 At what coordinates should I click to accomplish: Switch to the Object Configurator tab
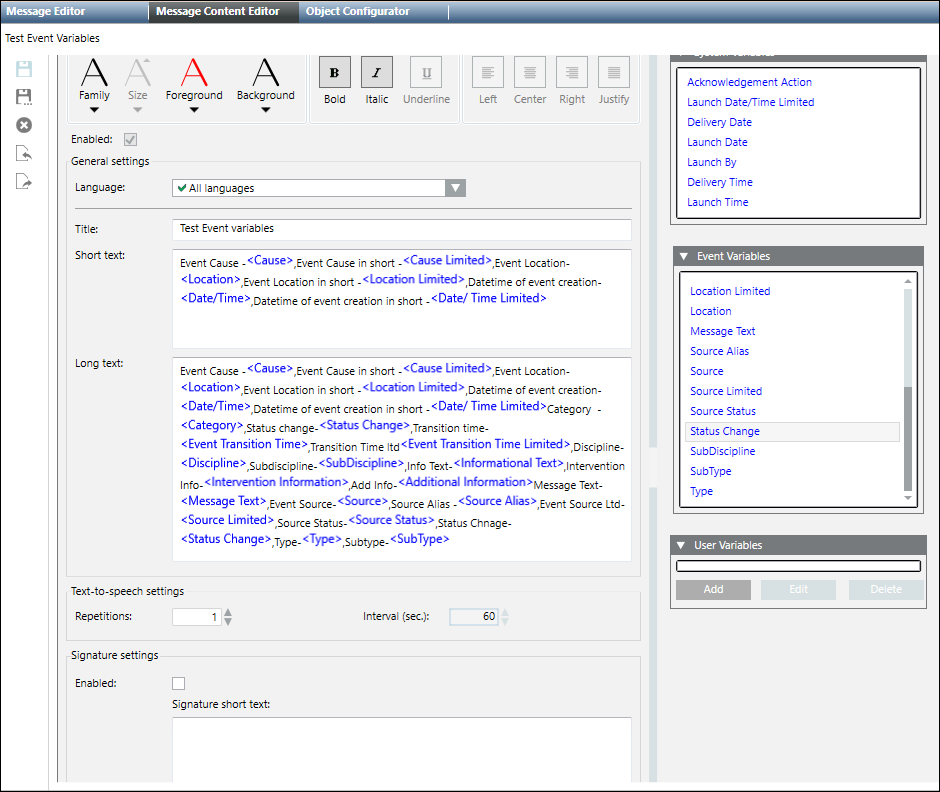tap(357, 11)
